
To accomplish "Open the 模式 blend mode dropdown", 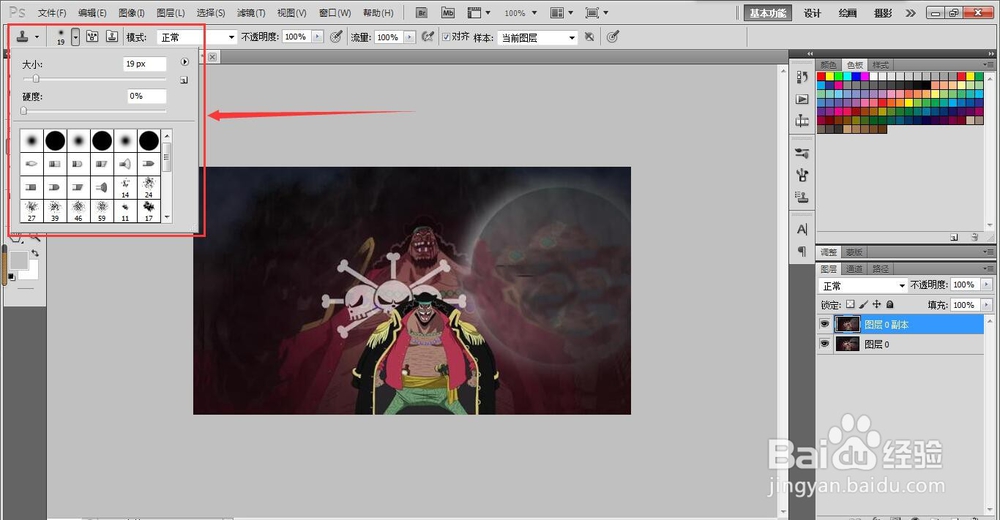I will 196,38.
